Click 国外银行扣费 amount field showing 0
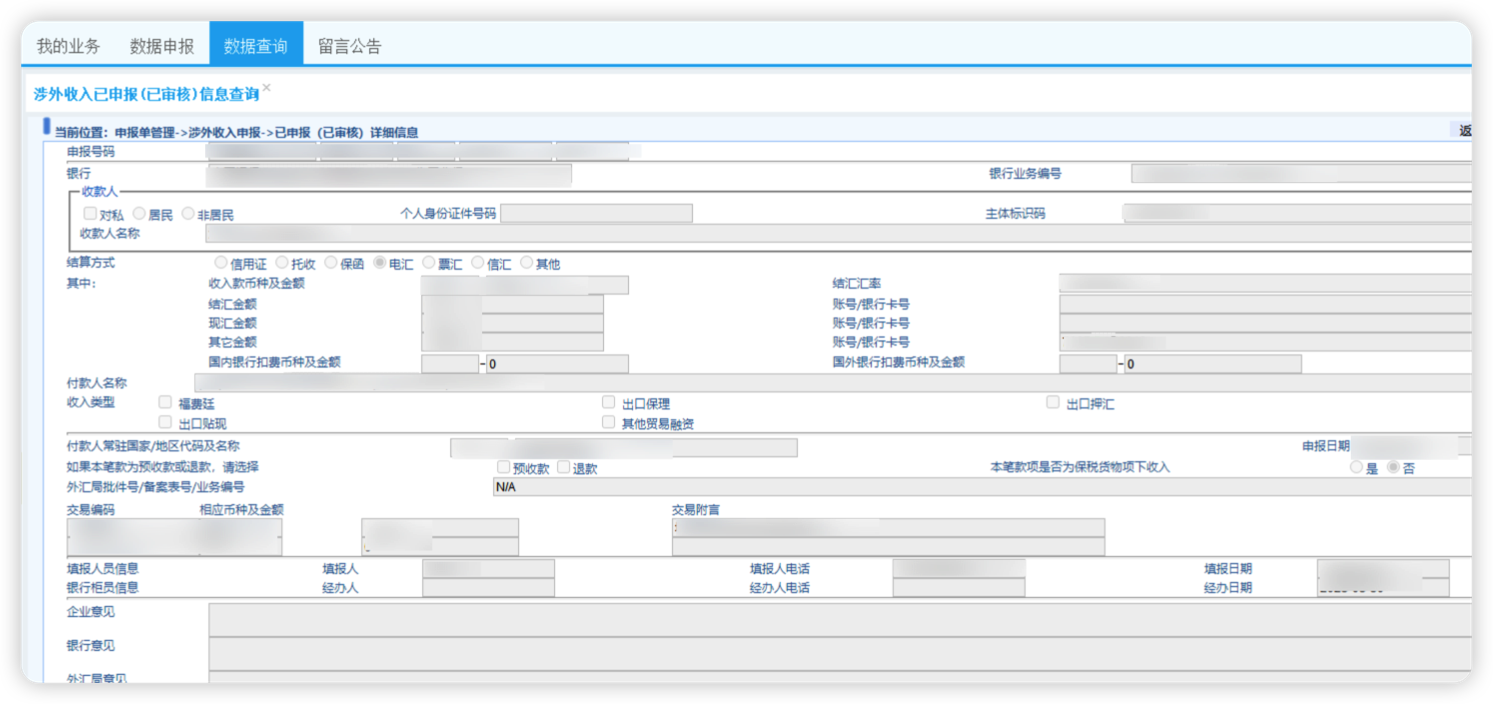1493x704 pixels. pos(1213,364)
